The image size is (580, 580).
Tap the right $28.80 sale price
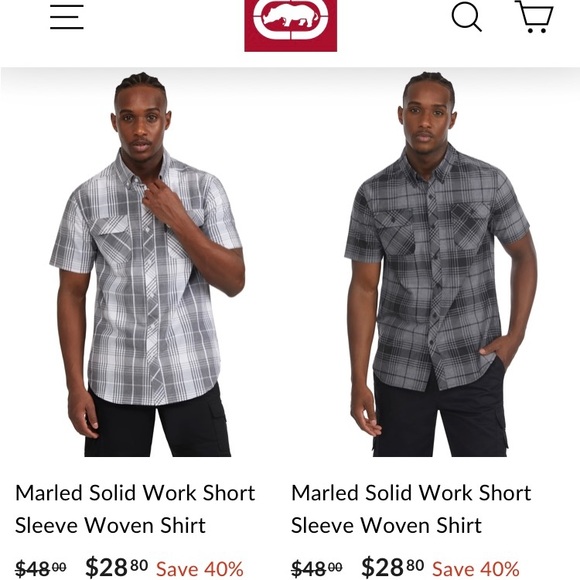(392, 567)
